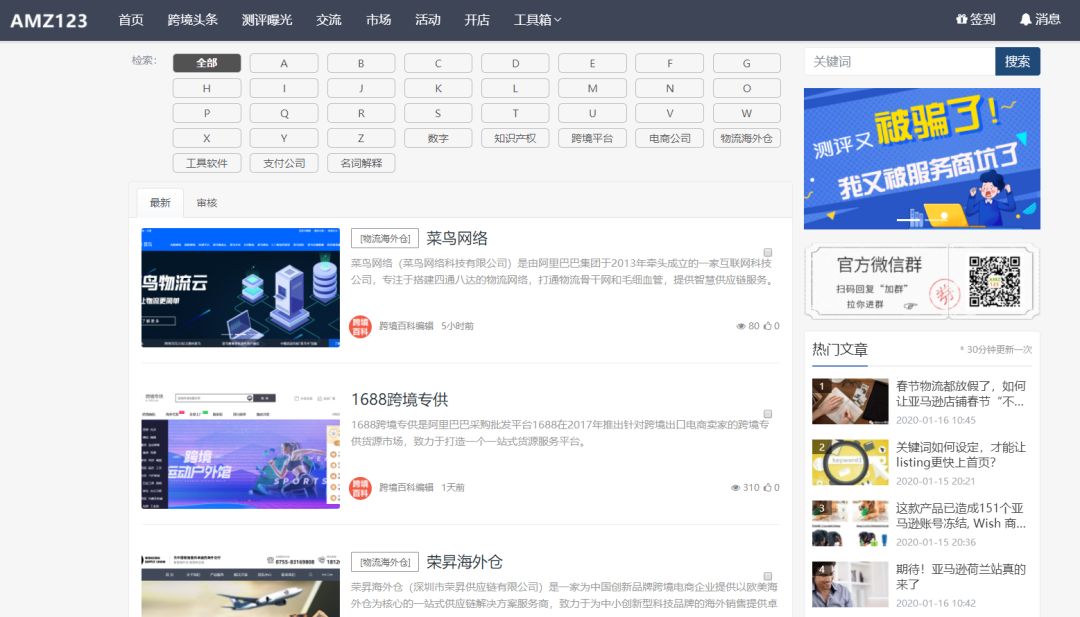Filter entries by letter M
The height and width of the screenshot is (617, 1080).
(x=592, y=88)
